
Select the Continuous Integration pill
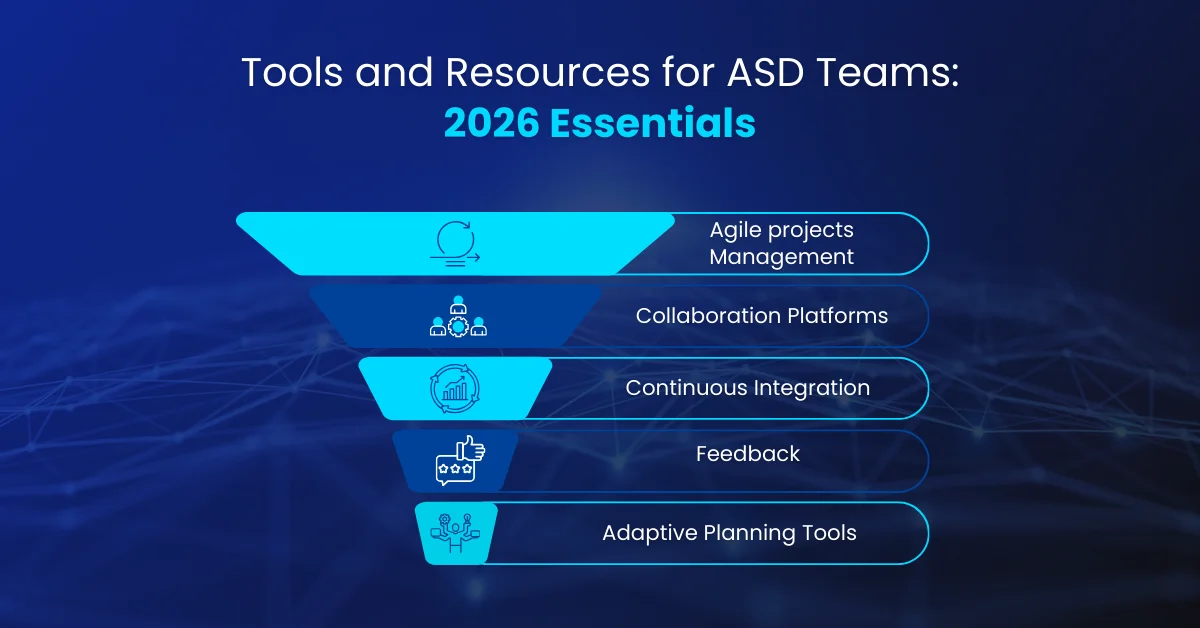(x=748, y=388)
